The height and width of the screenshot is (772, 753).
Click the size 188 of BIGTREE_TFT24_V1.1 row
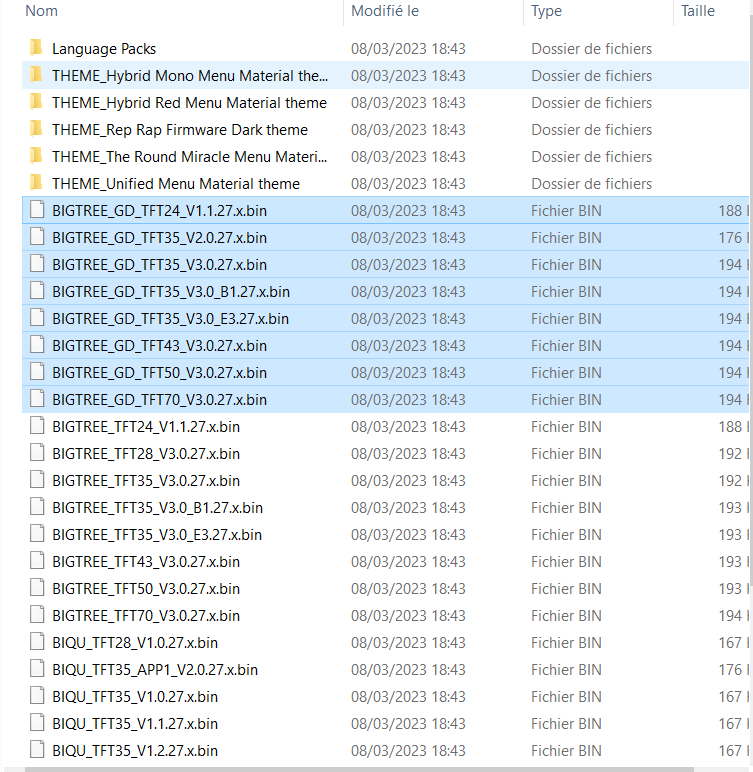(x=730, y=427)
